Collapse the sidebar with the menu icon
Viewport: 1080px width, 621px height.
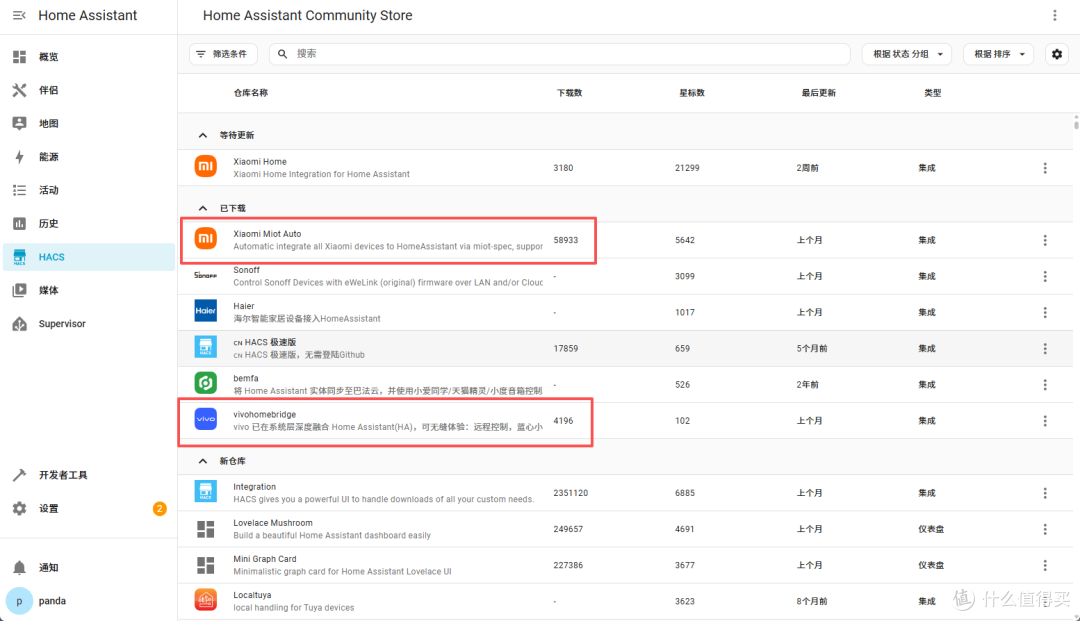click(19, 15)
